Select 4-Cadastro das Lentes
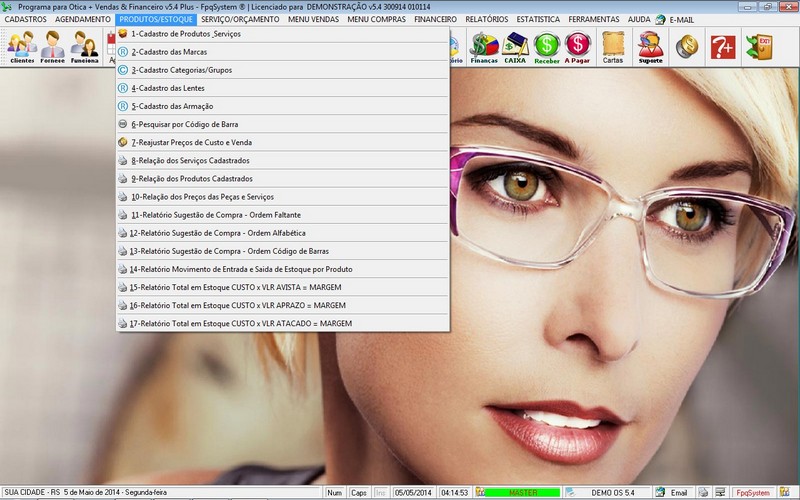Screen dimensions: 800x500 point(283,88)
